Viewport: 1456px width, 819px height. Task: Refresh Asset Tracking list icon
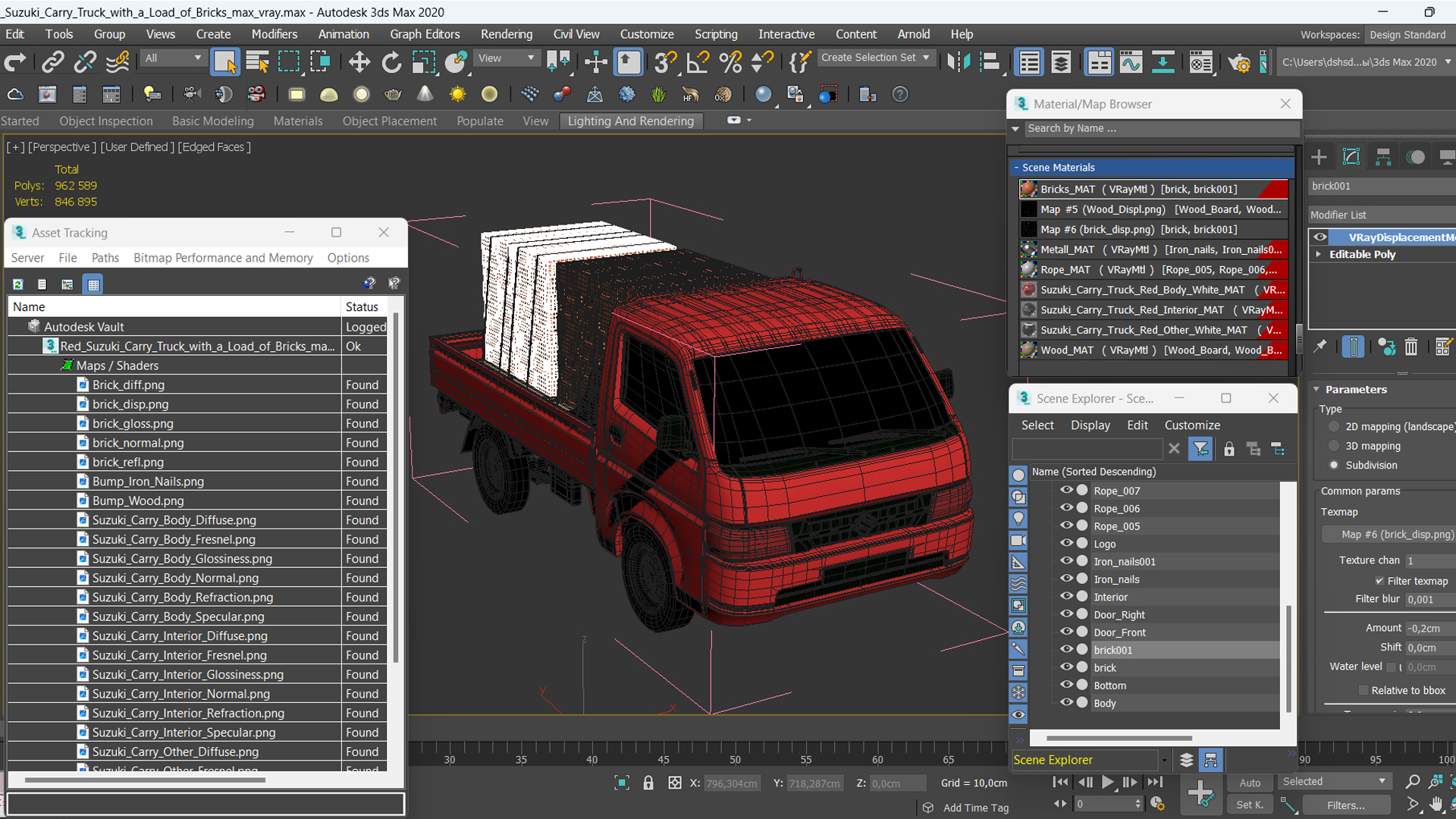pos(17,284)
